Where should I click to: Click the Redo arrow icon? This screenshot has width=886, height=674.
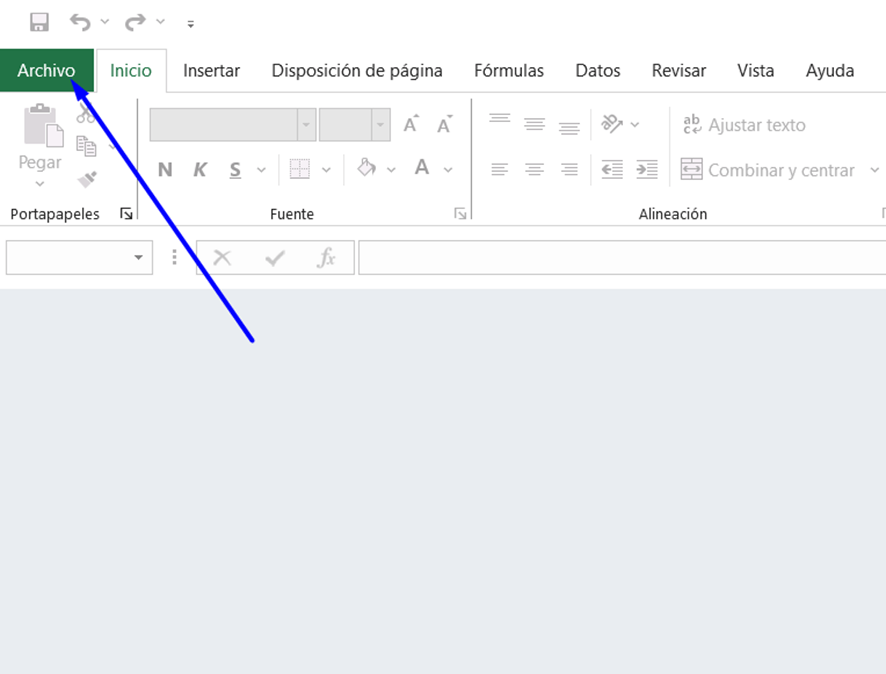click(x=135, y=22)
